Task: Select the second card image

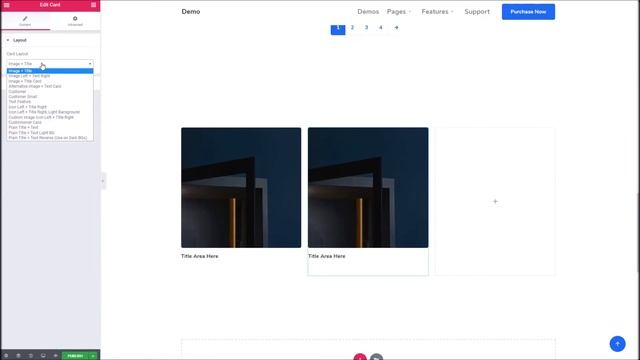Action: 368,187
